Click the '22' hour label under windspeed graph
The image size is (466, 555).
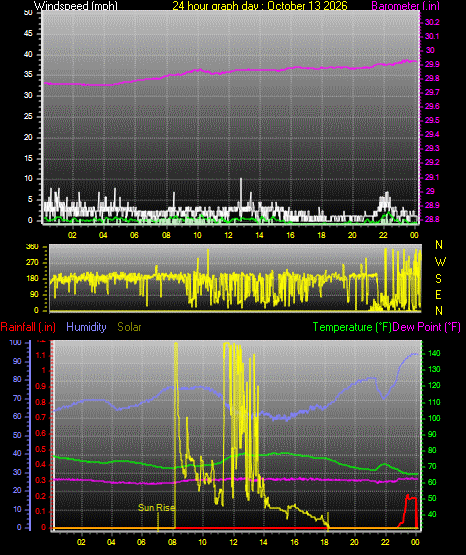point(383,235)
